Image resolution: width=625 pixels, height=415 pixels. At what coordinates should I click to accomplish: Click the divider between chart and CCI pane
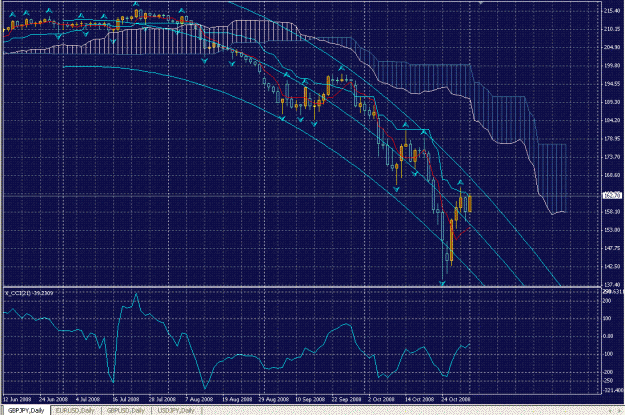302,287
